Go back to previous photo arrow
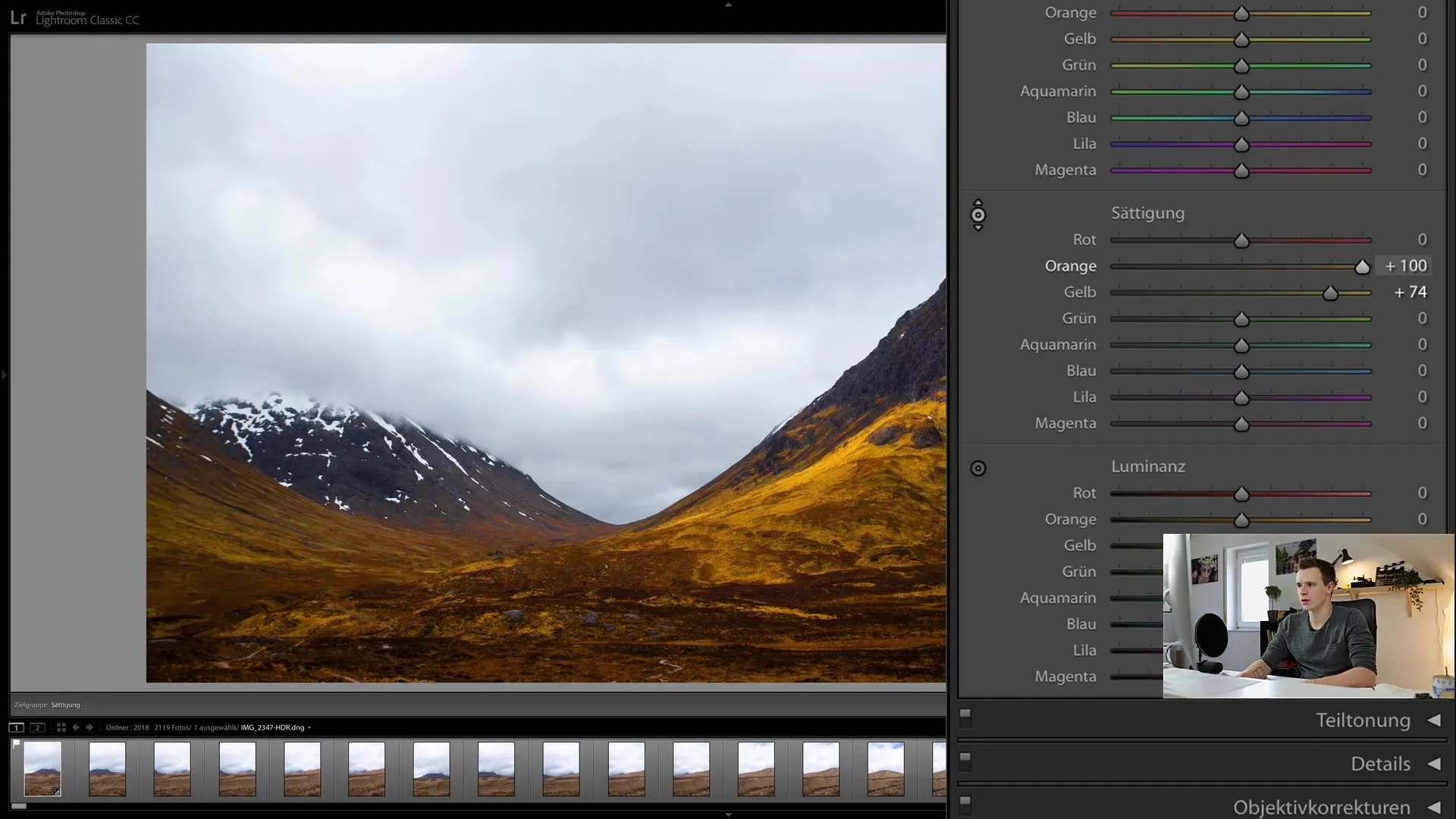Viewport: 1456px width, 819px height. (x=76, y=727)
